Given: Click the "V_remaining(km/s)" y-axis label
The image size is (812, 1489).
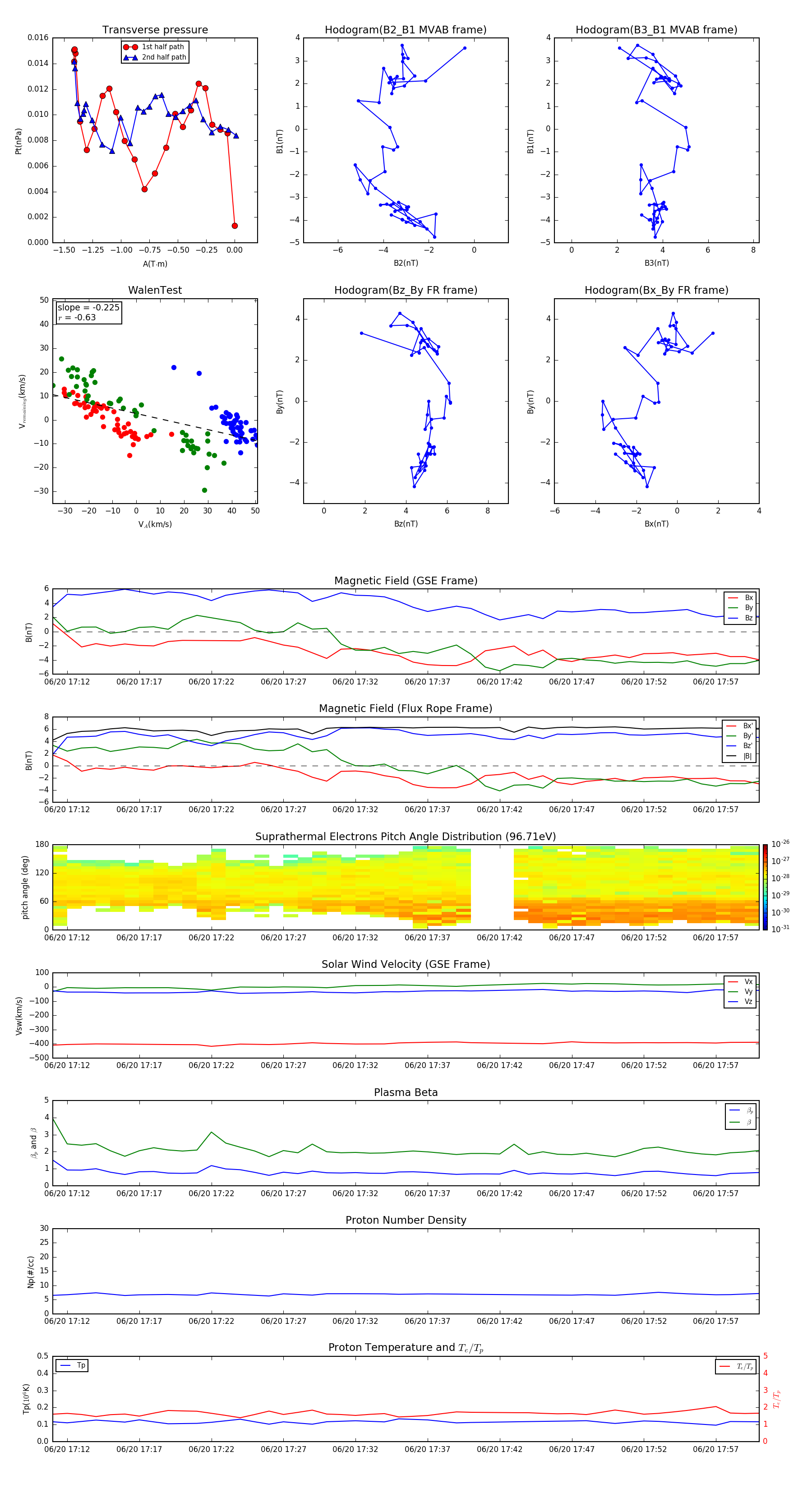Looking at the screenshot, I should point(22,401).
